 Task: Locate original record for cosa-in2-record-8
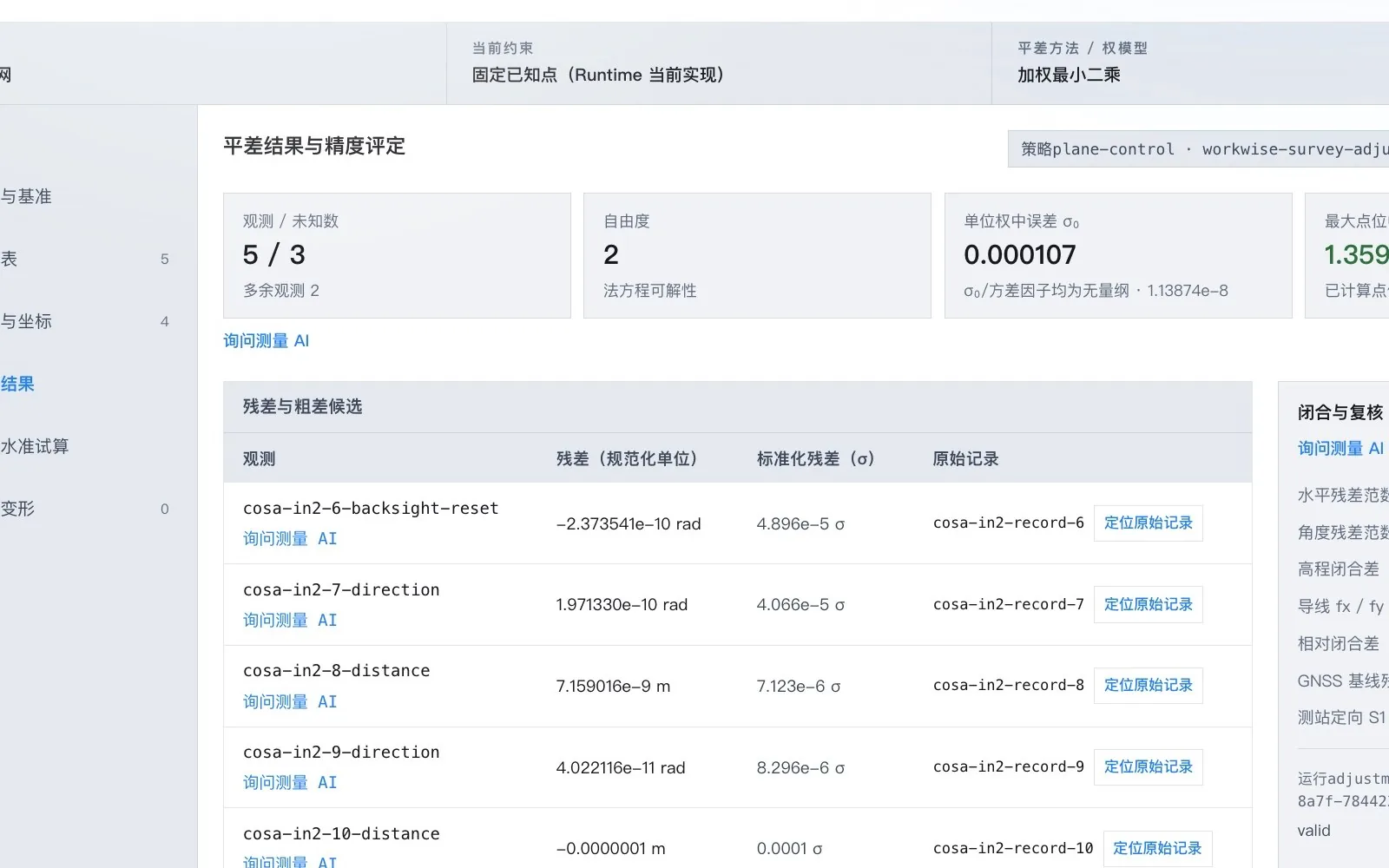pyautogui.click(x=1149, y=685)
